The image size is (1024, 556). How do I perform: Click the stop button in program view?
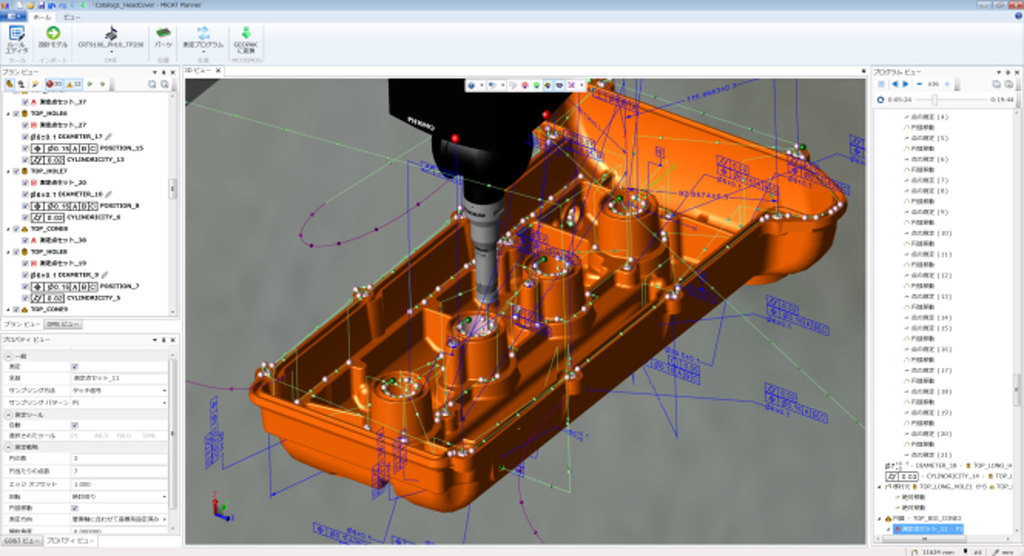point(881,84)
